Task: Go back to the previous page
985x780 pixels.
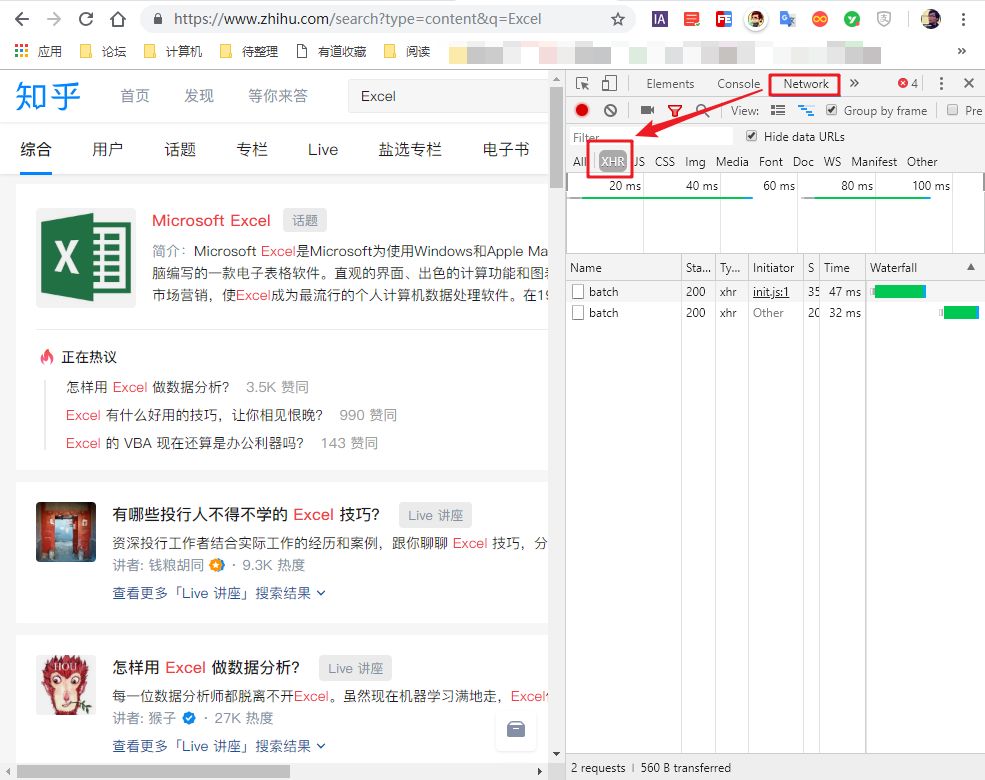Action: coord(22,19)
